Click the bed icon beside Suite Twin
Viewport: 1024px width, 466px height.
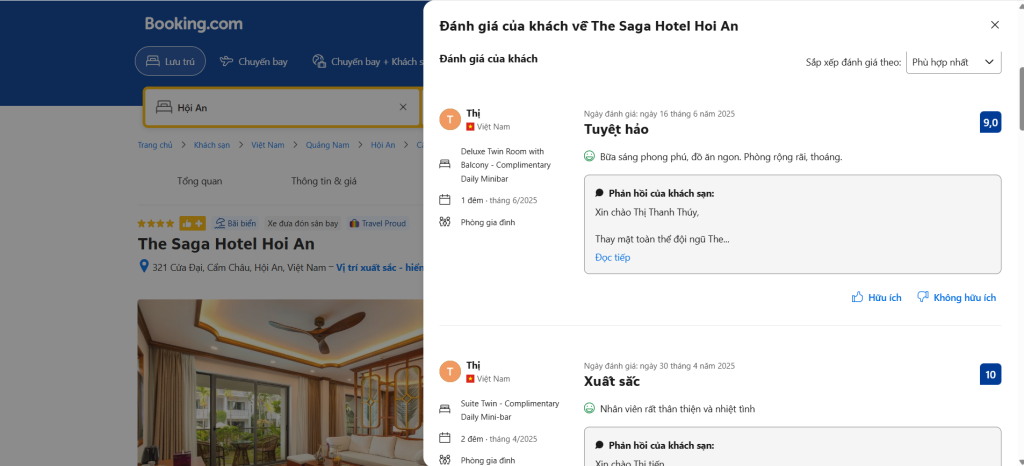(445, 410)
